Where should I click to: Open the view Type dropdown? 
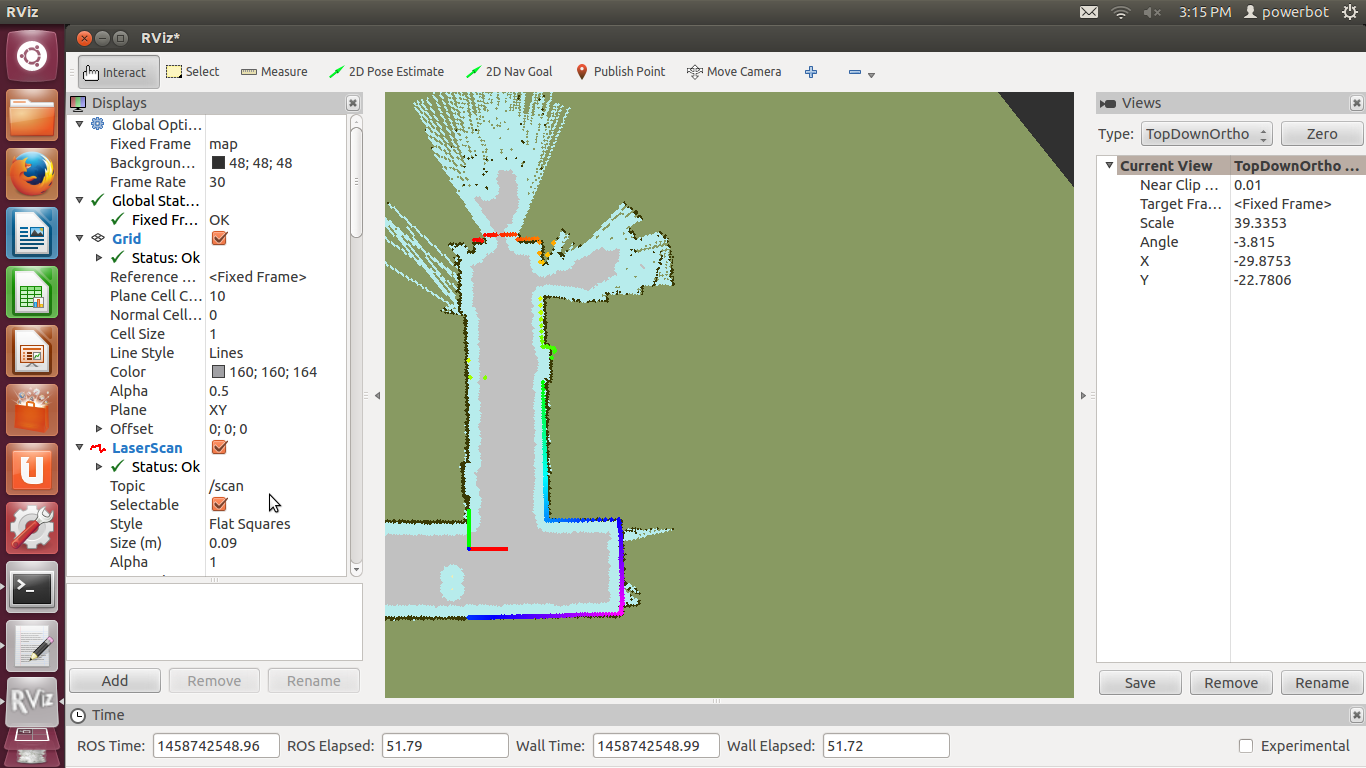(1206, 134)
